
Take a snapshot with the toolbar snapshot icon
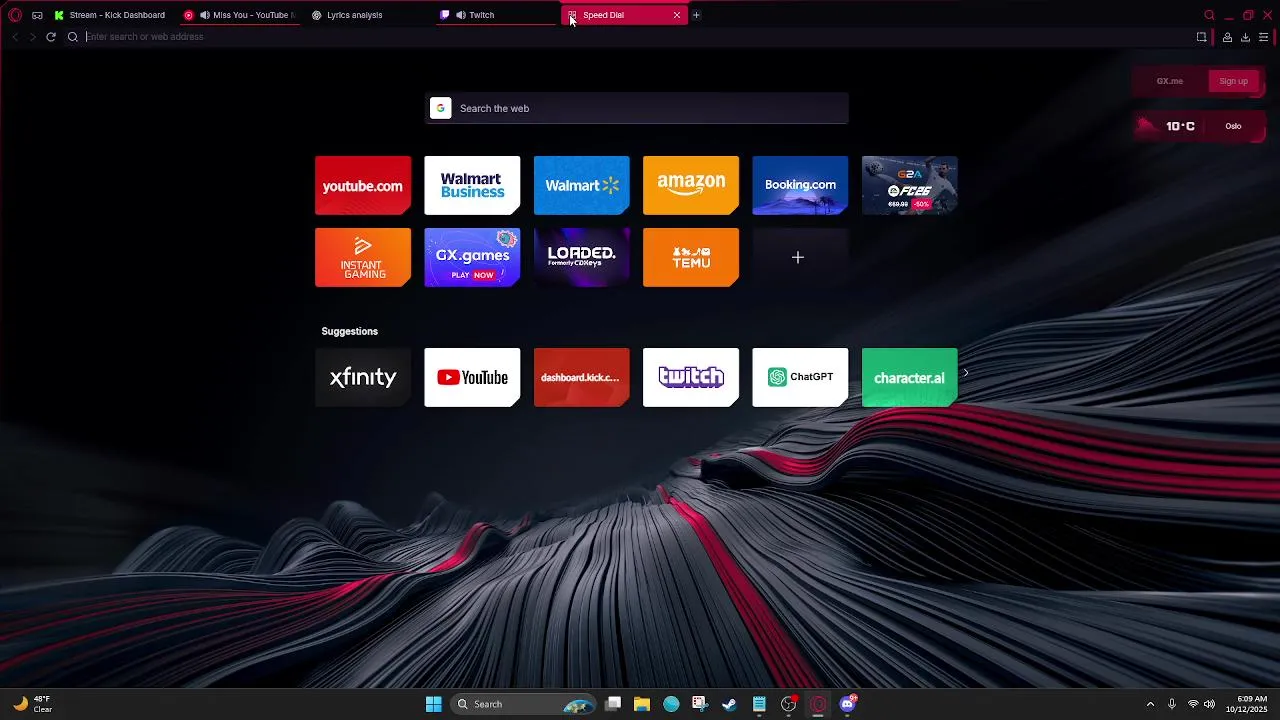(1202, 37)
